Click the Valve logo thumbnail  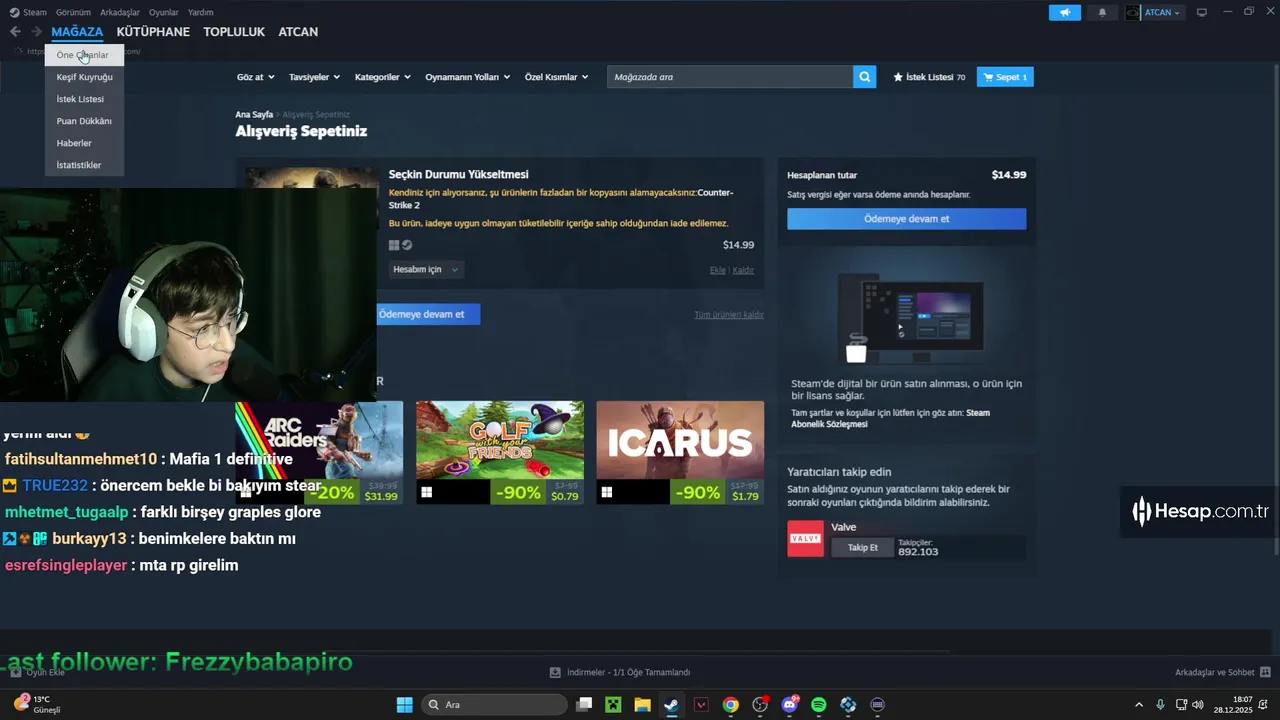tap(805, 538)
